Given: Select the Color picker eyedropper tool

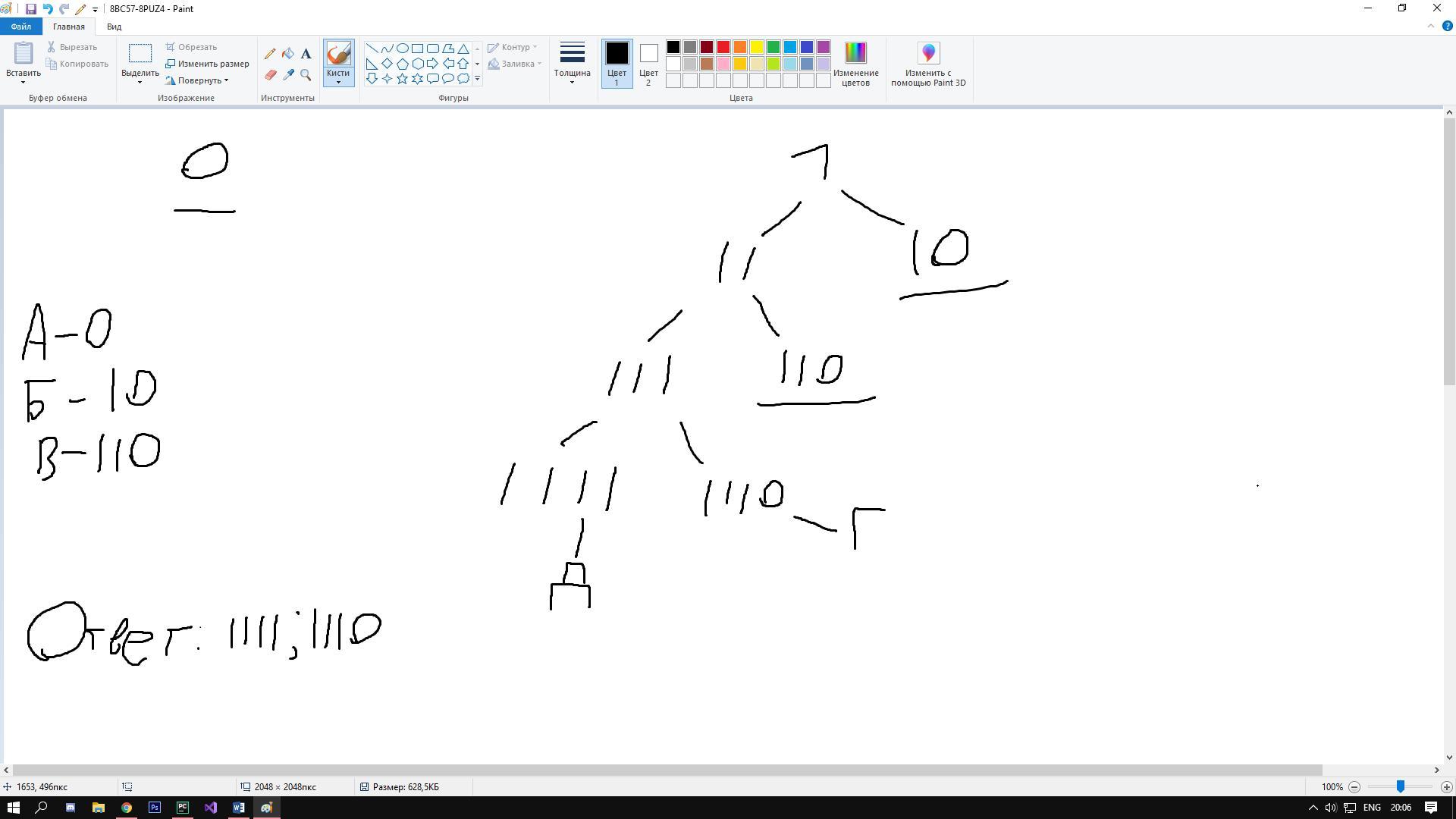Looking at the screenshot, I should point(288,74).
